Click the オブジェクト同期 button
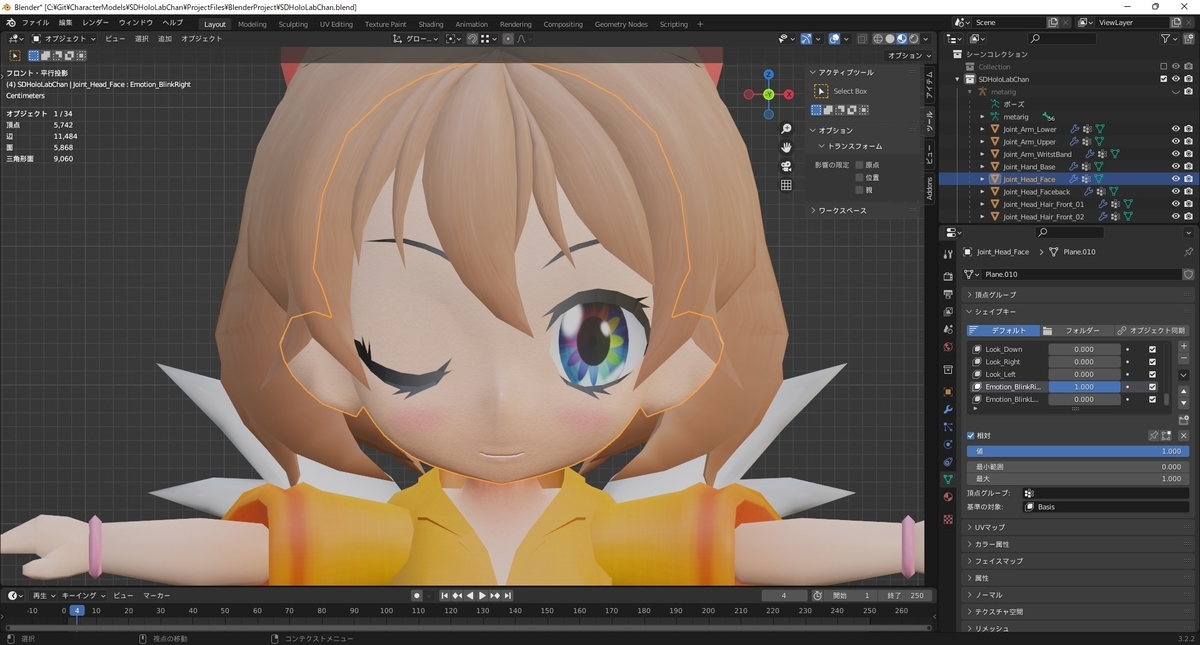 click(x=1150, y=330)
